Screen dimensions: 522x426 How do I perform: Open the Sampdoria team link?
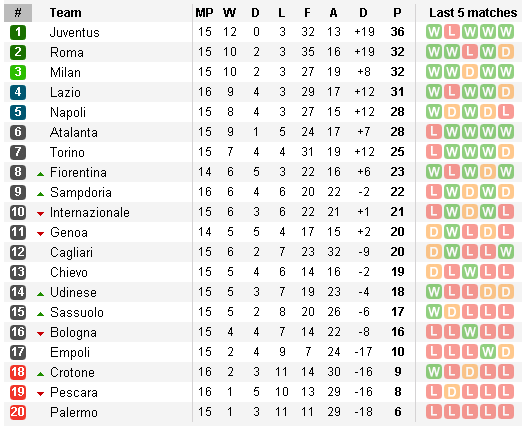[x=81, y=192]
